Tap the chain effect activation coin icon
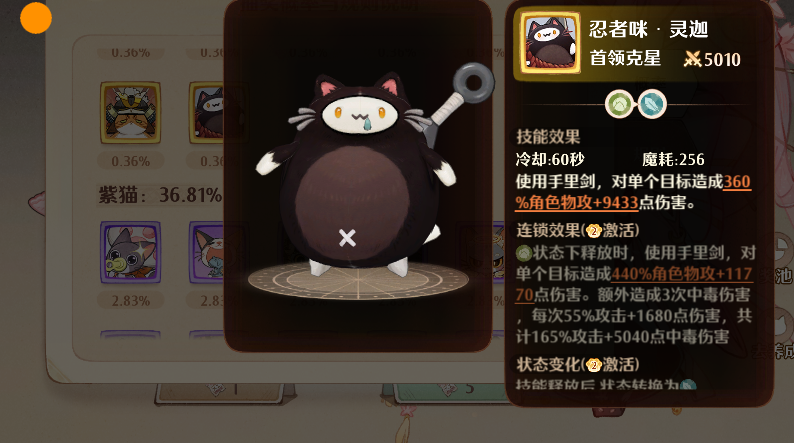The image size is (794, 443). click(593, 231)
